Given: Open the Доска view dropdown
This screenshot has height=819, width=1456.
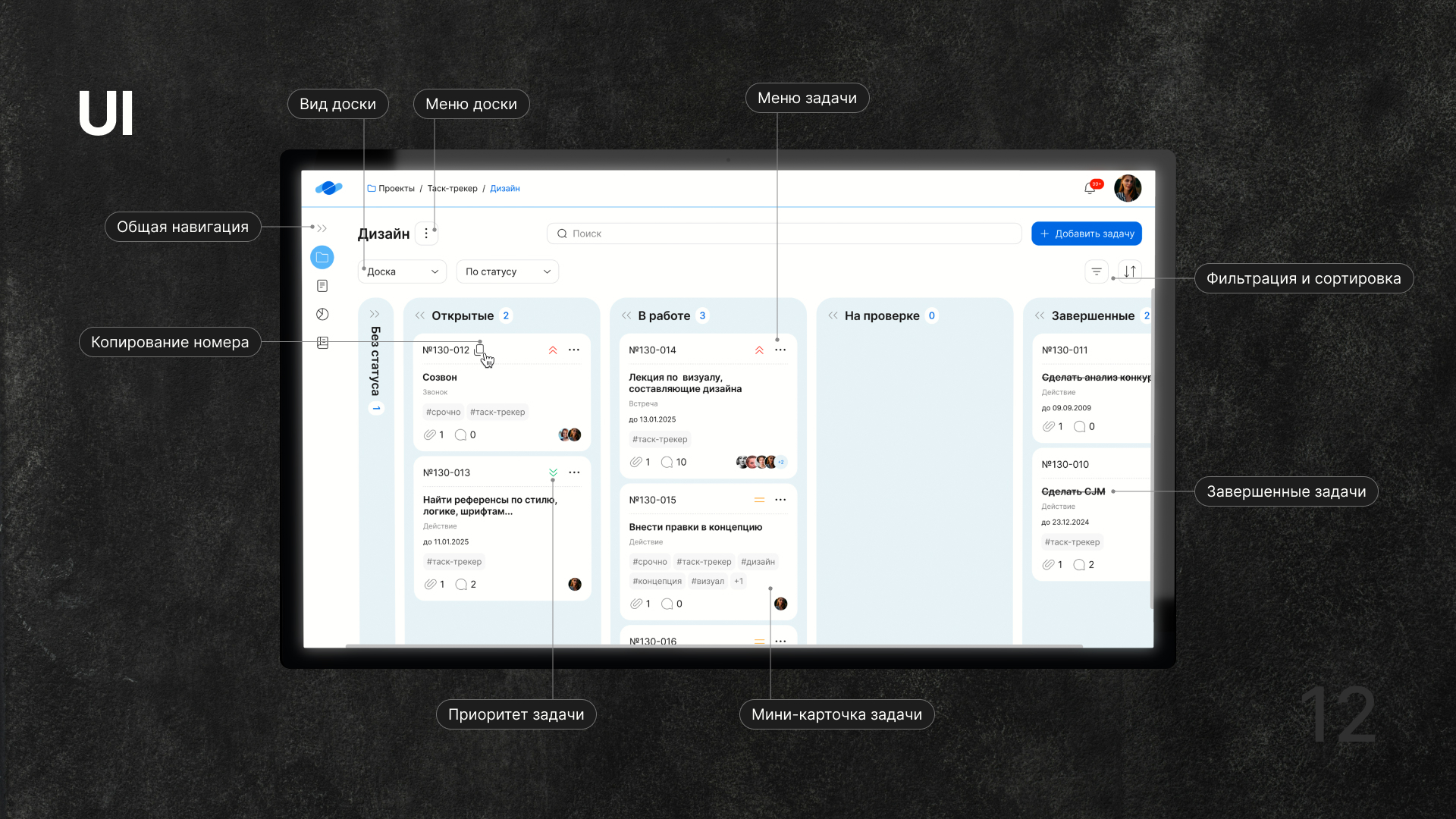Looking at the screenshot, I should click(x=402, y=271).
